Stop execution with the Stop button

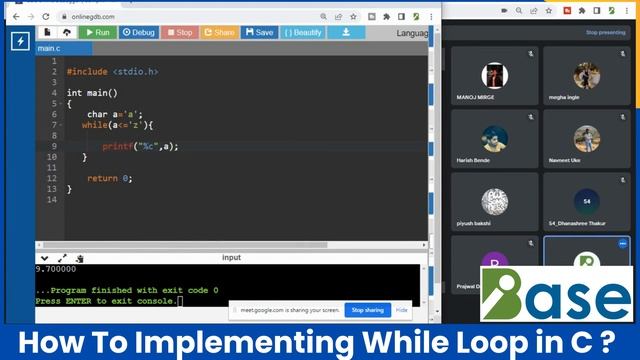[180, 32]
